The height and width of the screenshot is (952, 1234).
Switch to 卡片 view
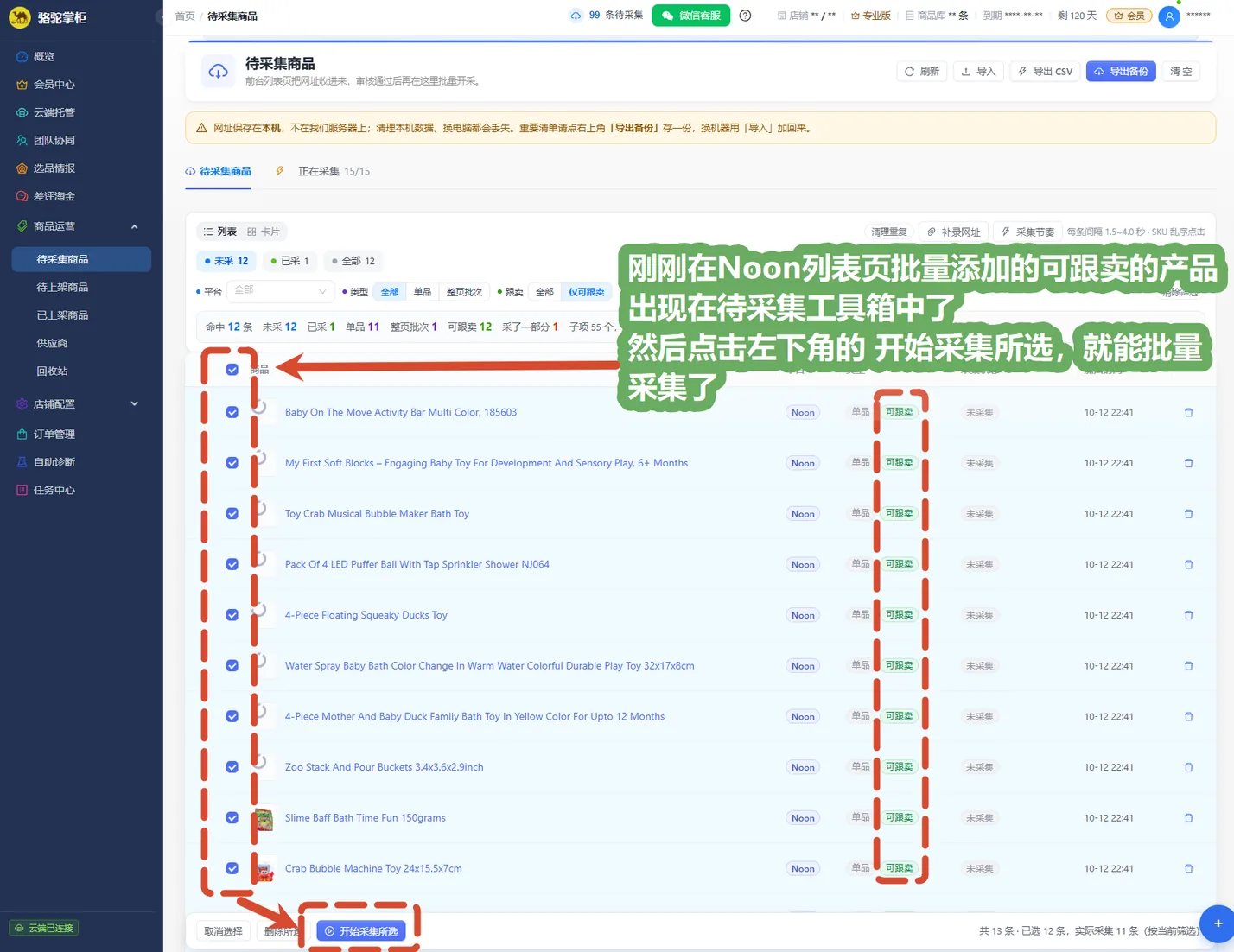pos(264,232)
